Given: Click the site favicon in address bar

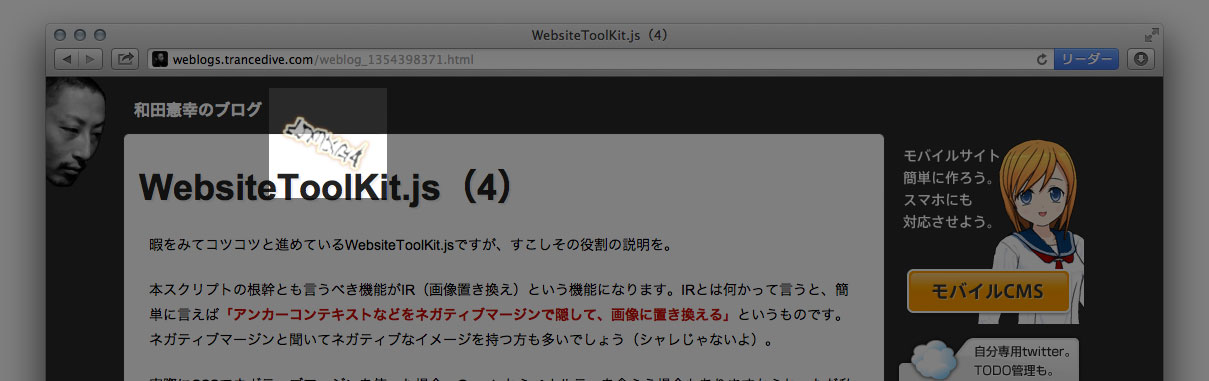Looking at the screenshot, I should (x=160, y=60).
